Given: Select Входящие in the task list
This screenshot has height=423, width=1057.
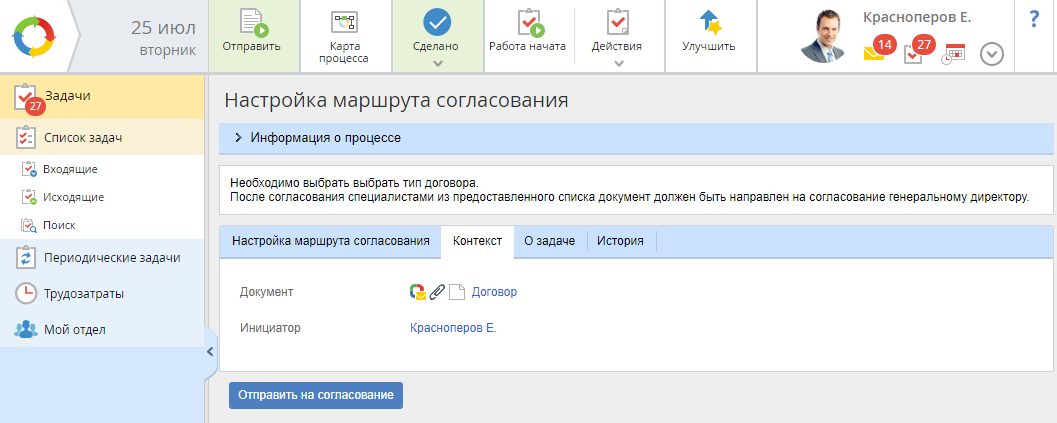Looking at the screenshot, I should [70, 169].
